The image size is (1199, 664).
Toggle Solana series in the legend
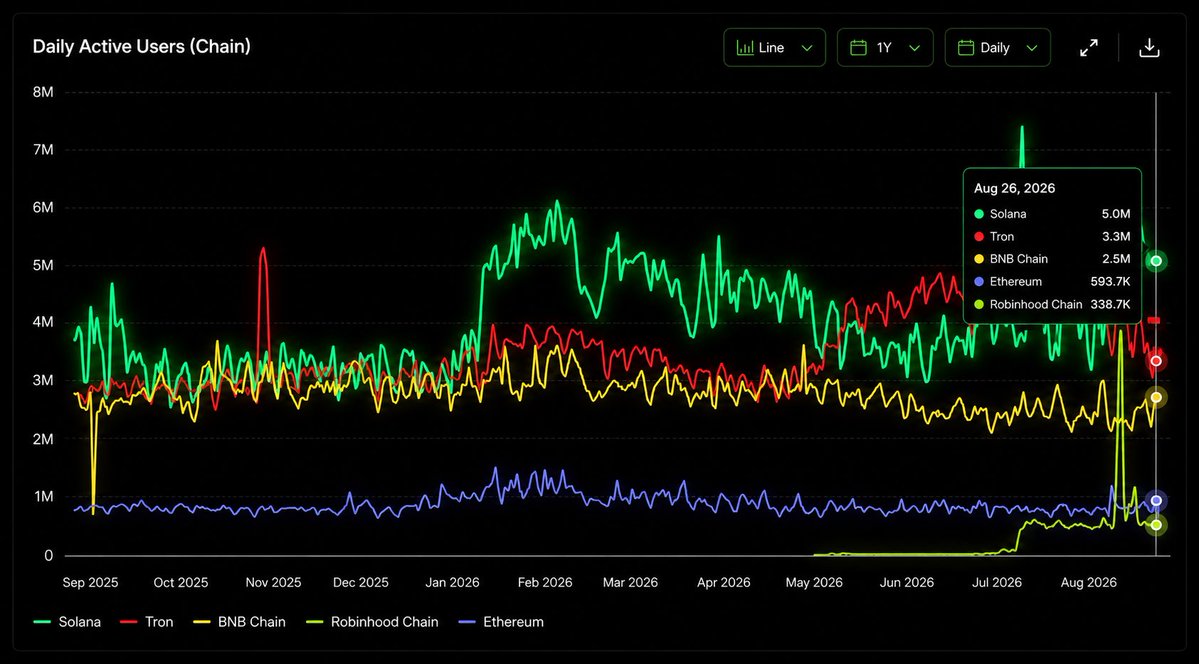(x=67, y=622)
